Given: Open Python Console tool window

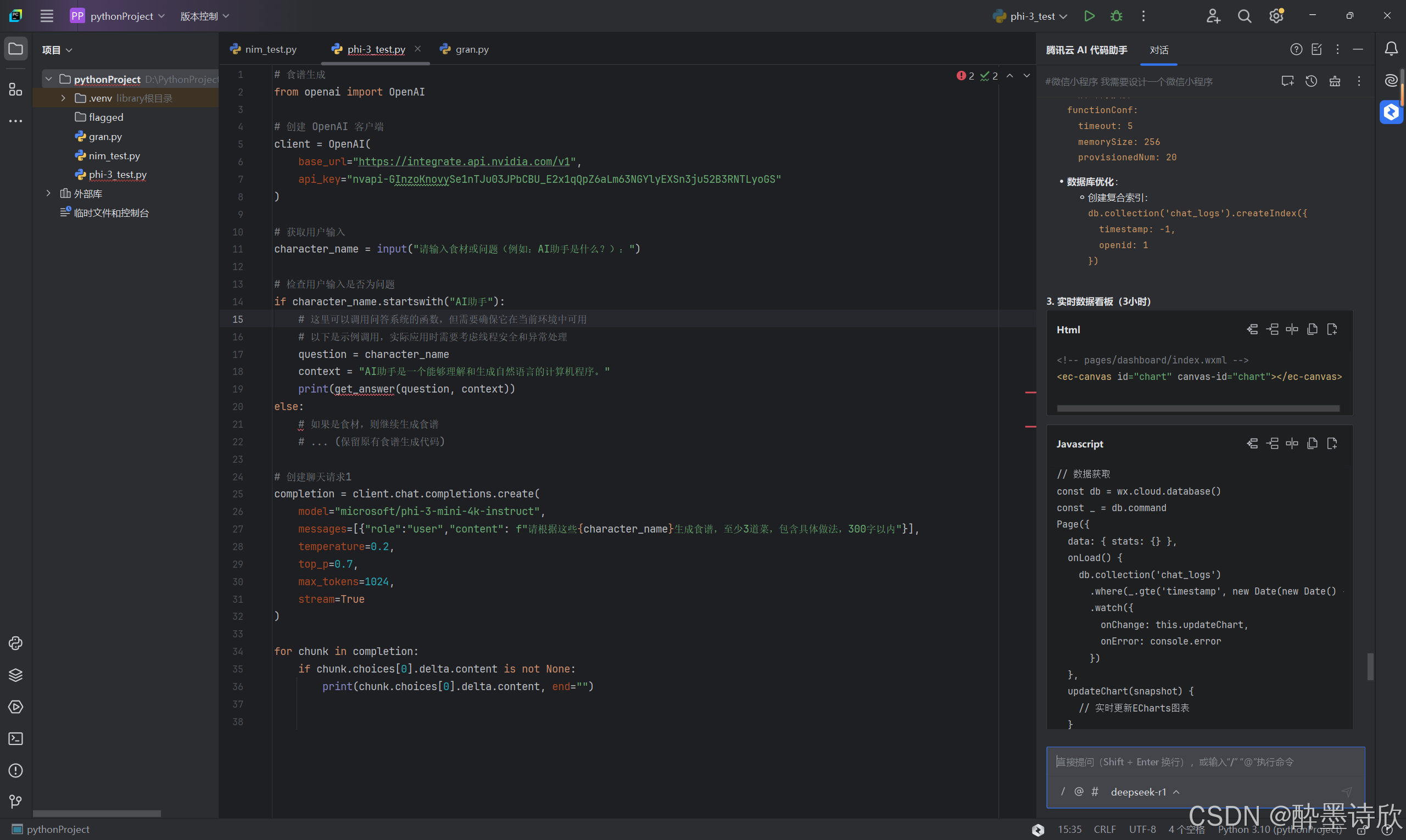Looking at the screenshot, I should (x=15, y=643).
